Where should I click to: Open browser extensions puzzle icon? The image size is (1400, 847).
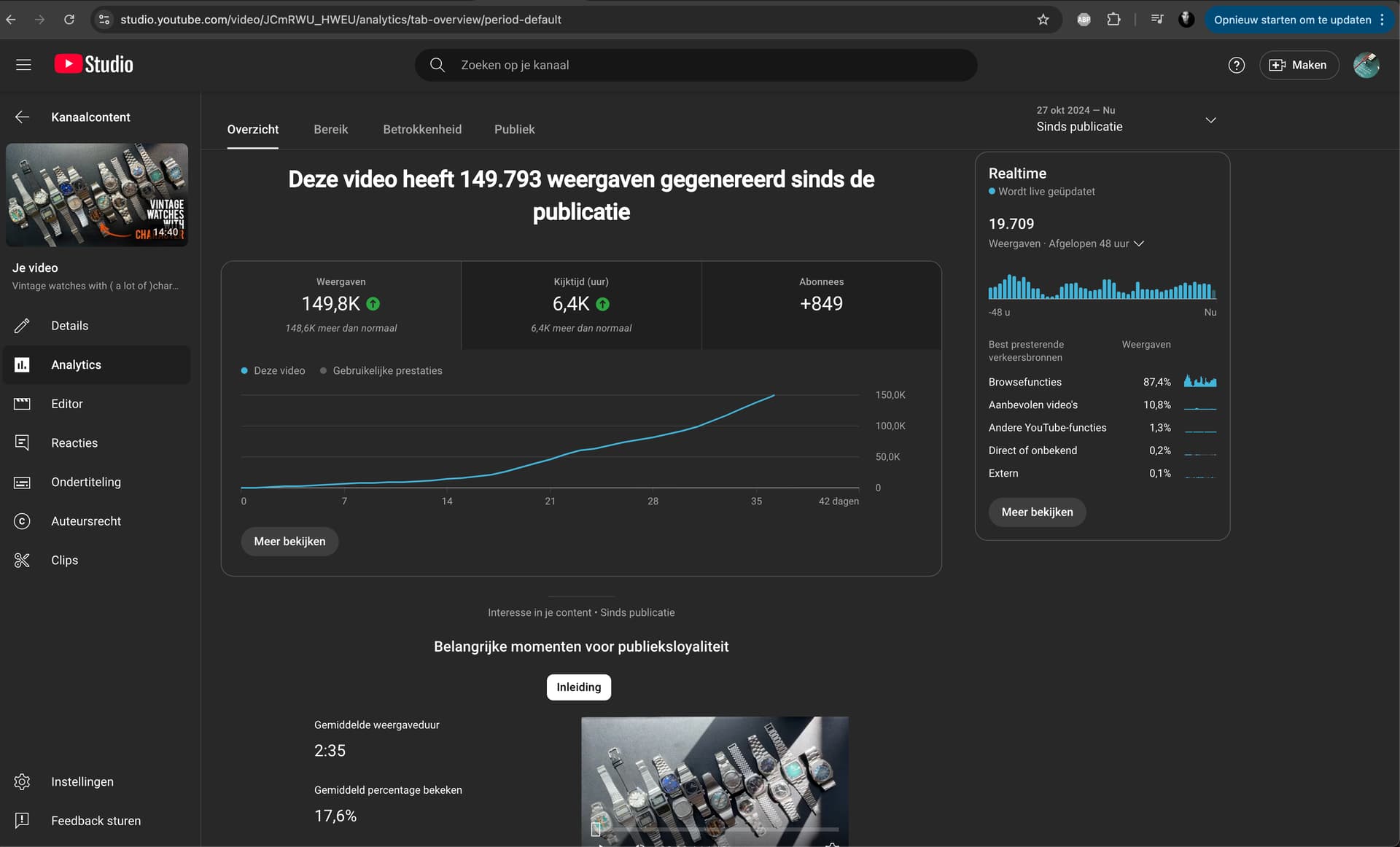click(x=1113, y=20)
